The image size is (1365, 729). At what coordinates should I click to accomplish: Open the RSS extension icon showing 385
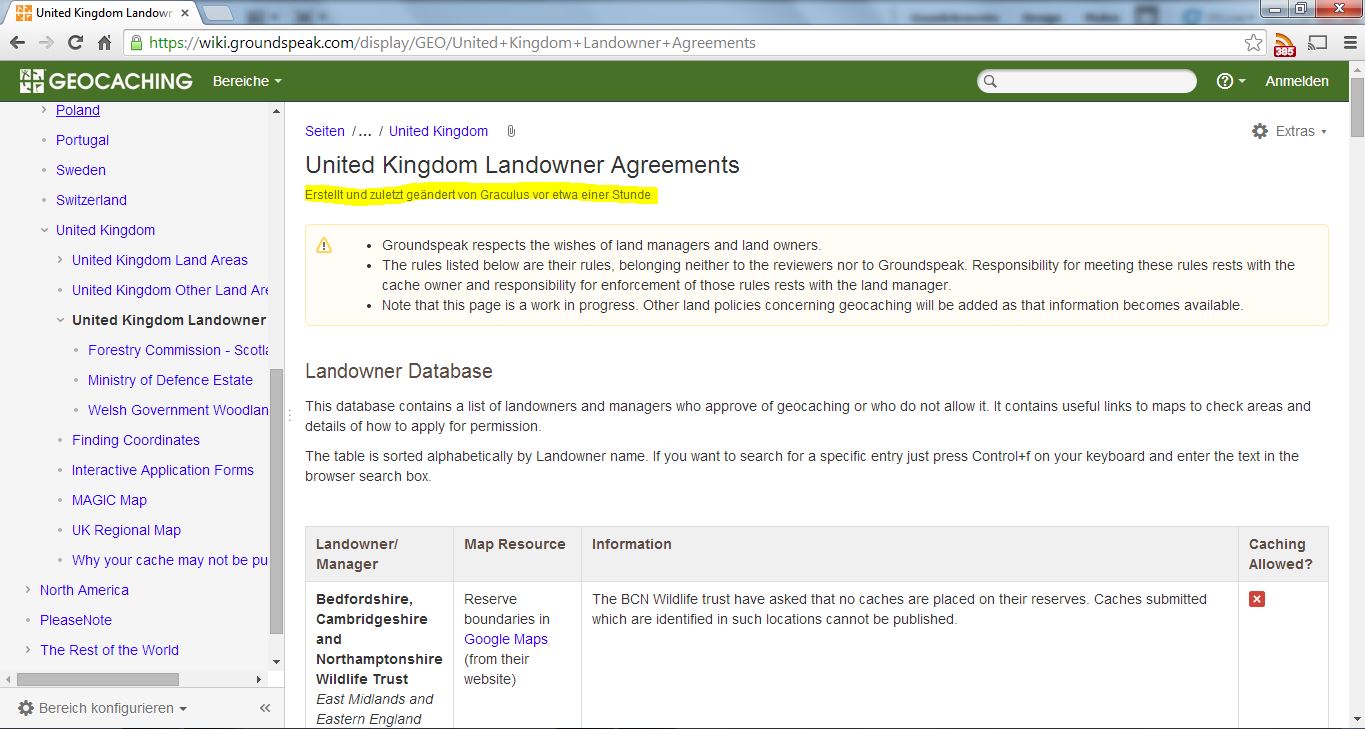[x=1284, y=45]
